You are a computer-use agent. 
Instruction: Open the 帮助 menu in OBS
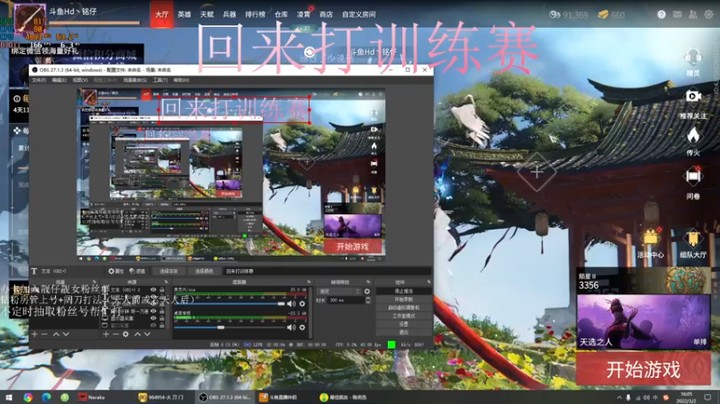coord(181,80)
